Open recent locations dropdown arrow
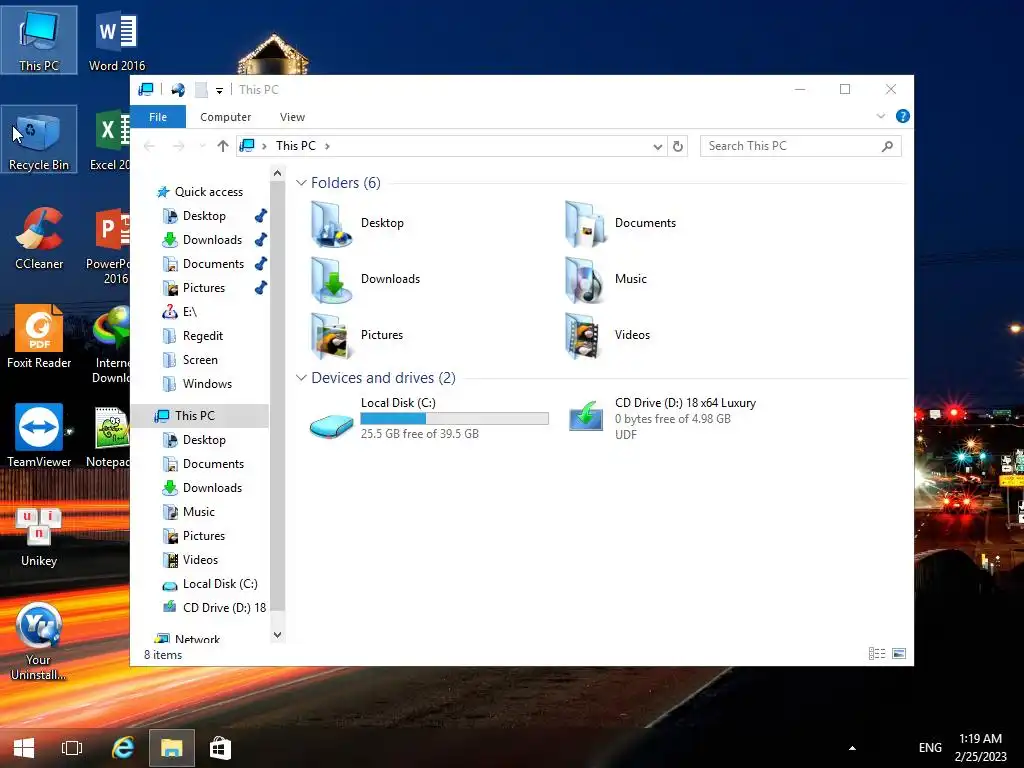This screenshot has height=768, width=1024. coord(202,146)
